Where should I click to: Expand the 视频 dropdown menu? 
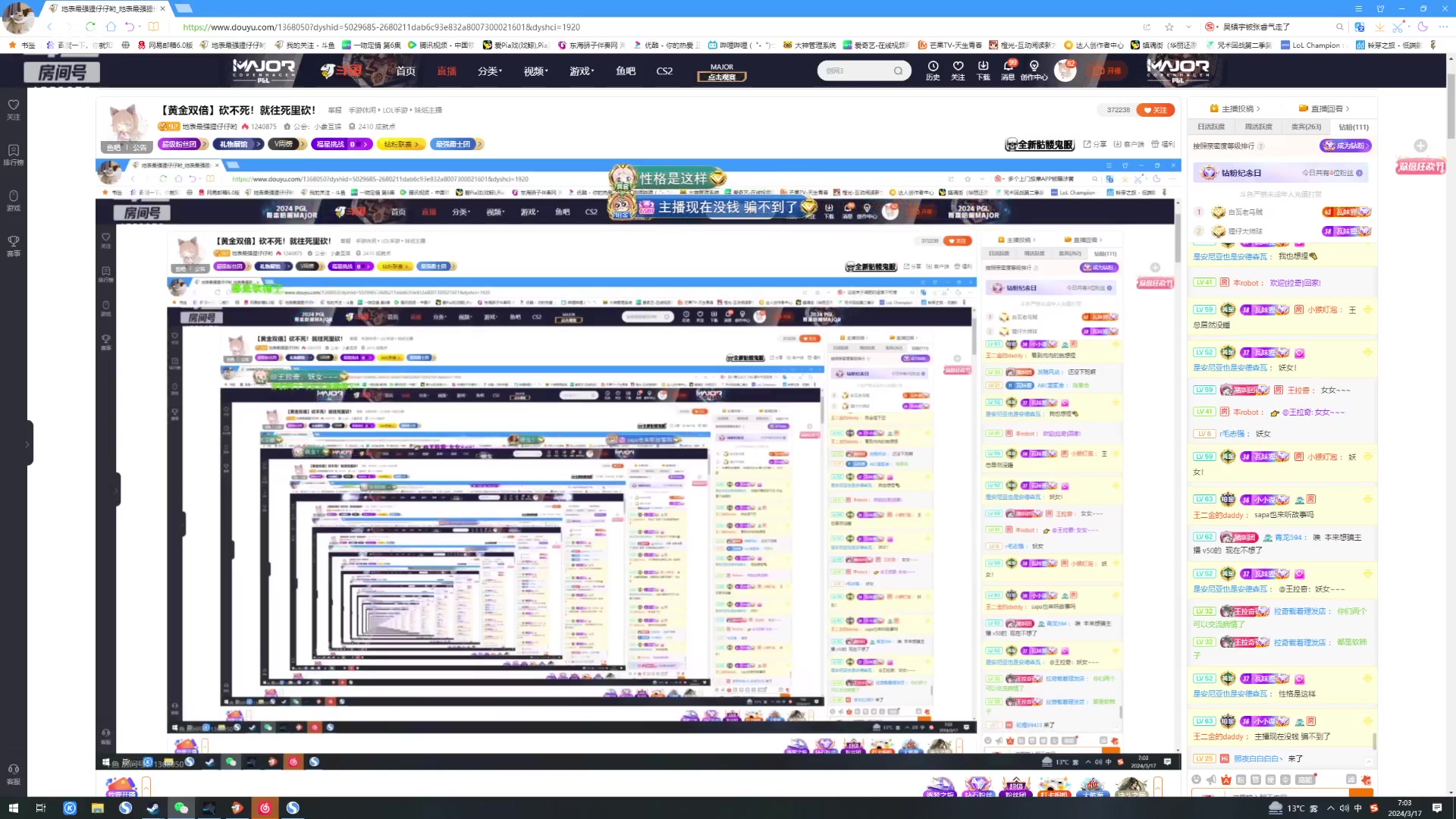click(536, 71)
